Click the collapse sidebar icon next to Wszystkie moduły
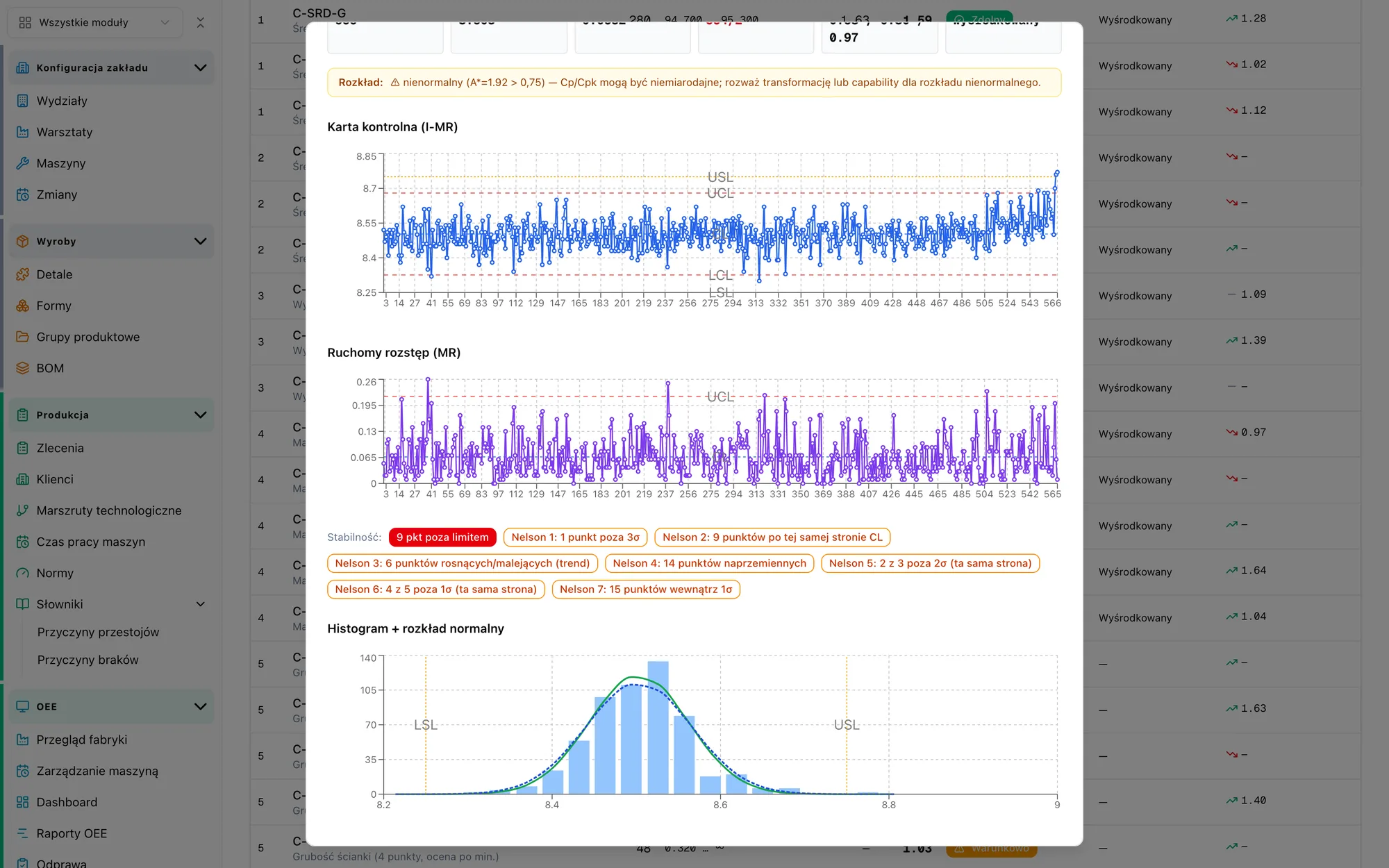This screenshot has width=1389, height=868. (x=200, y=22)
